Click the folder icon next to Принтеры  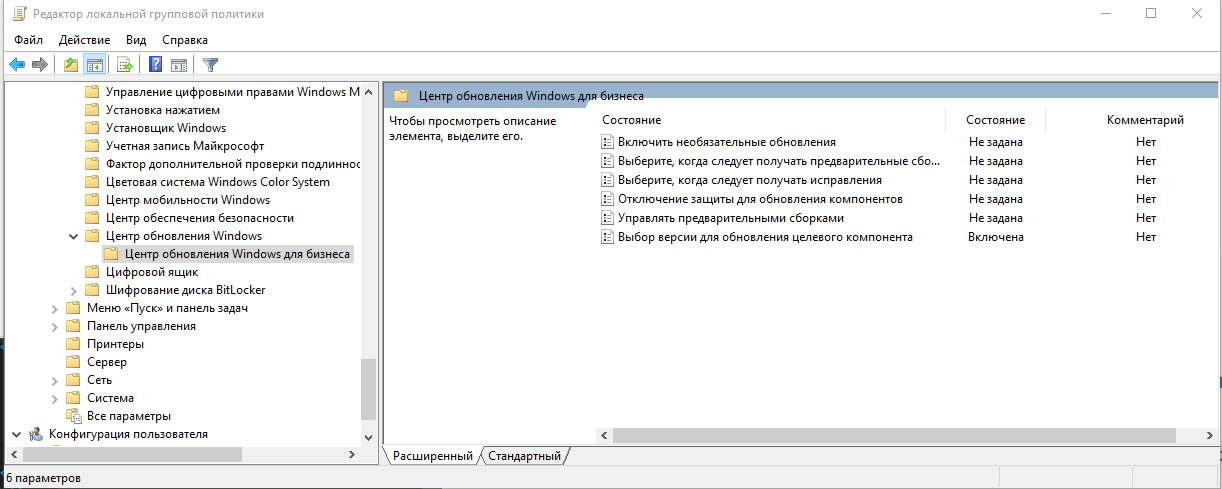[73, 344]
